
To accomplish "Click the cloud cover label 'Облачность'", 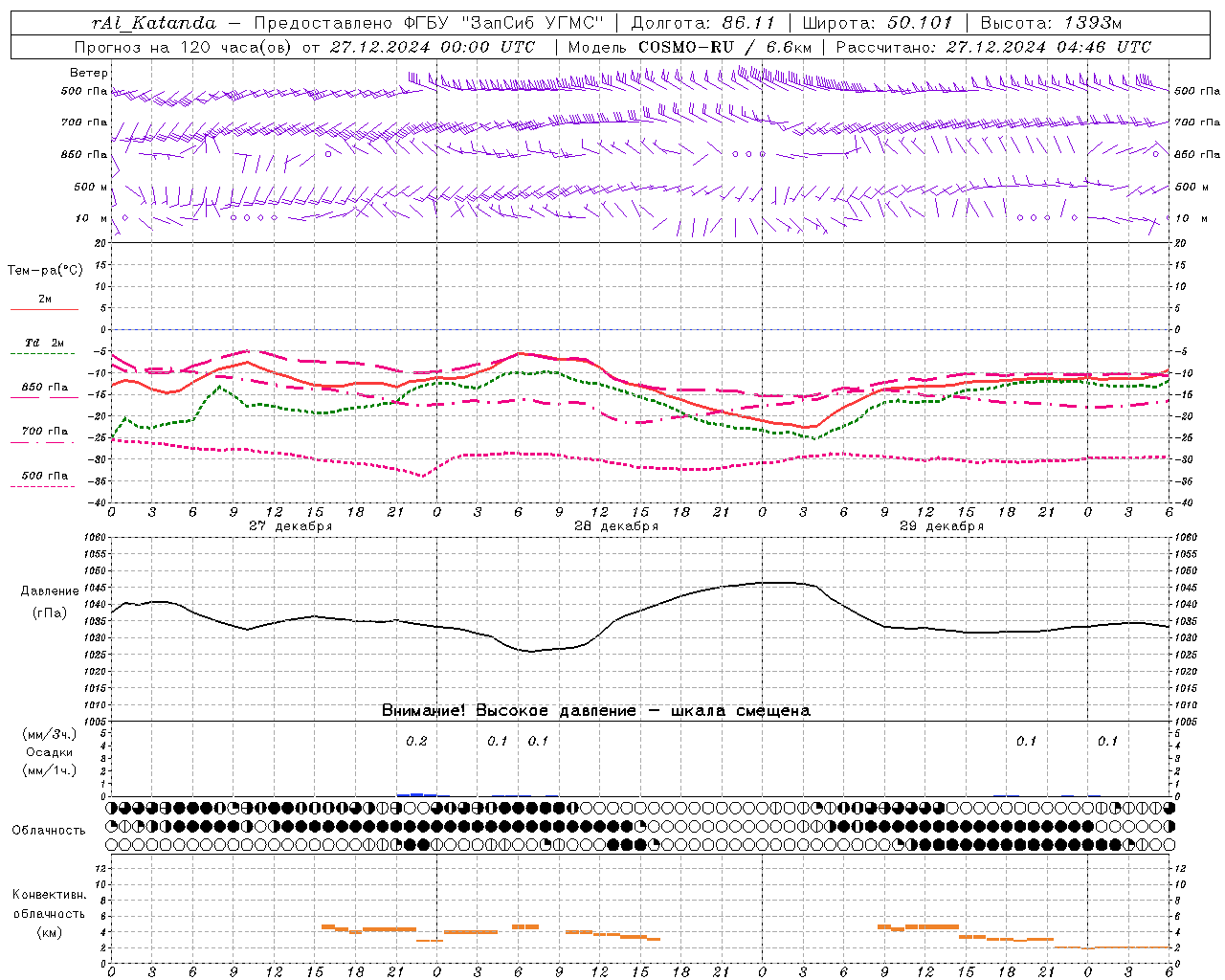I will 49,830.
